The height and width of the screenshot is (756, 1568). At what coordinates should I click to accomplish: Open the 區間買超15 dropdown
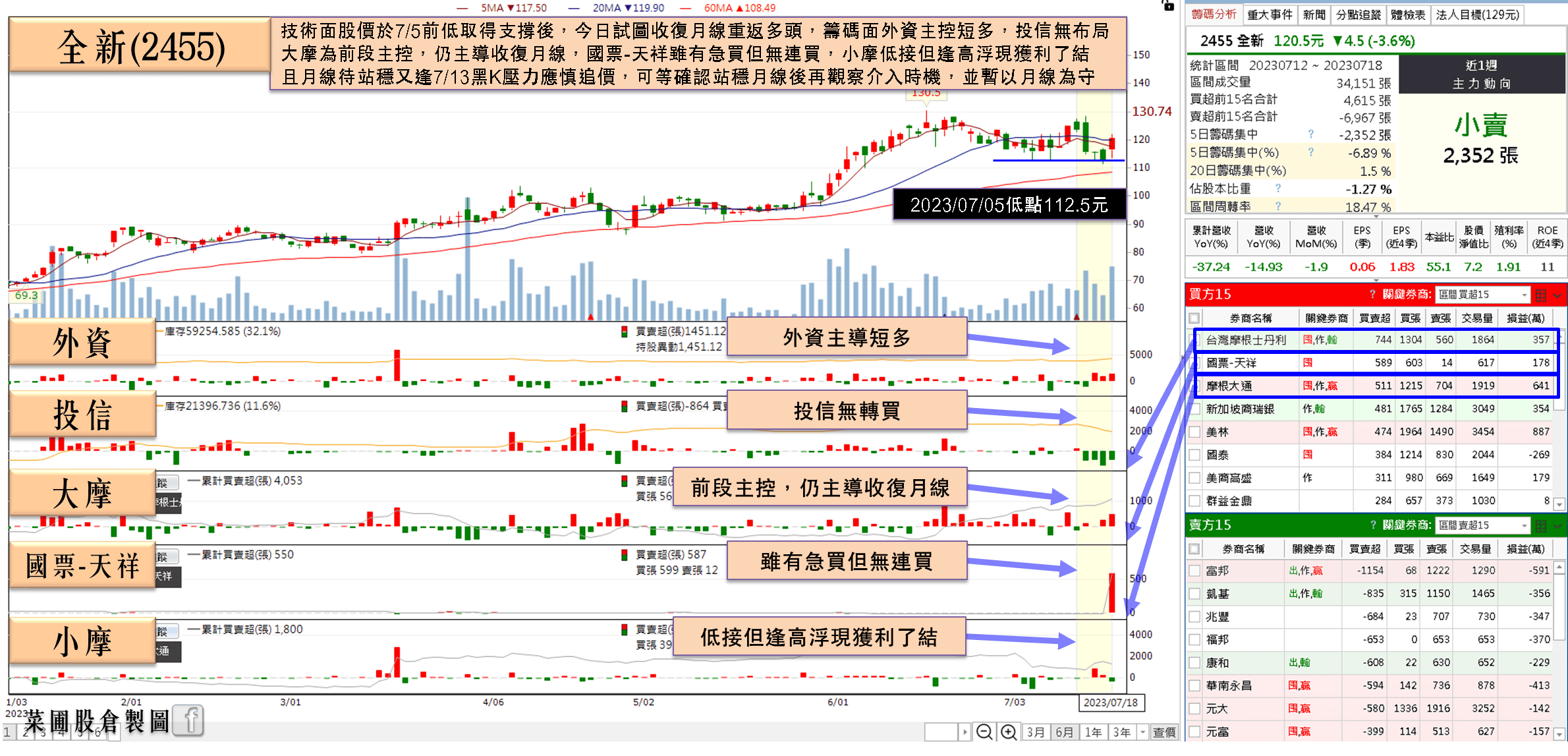click(x=1482, y=295)
